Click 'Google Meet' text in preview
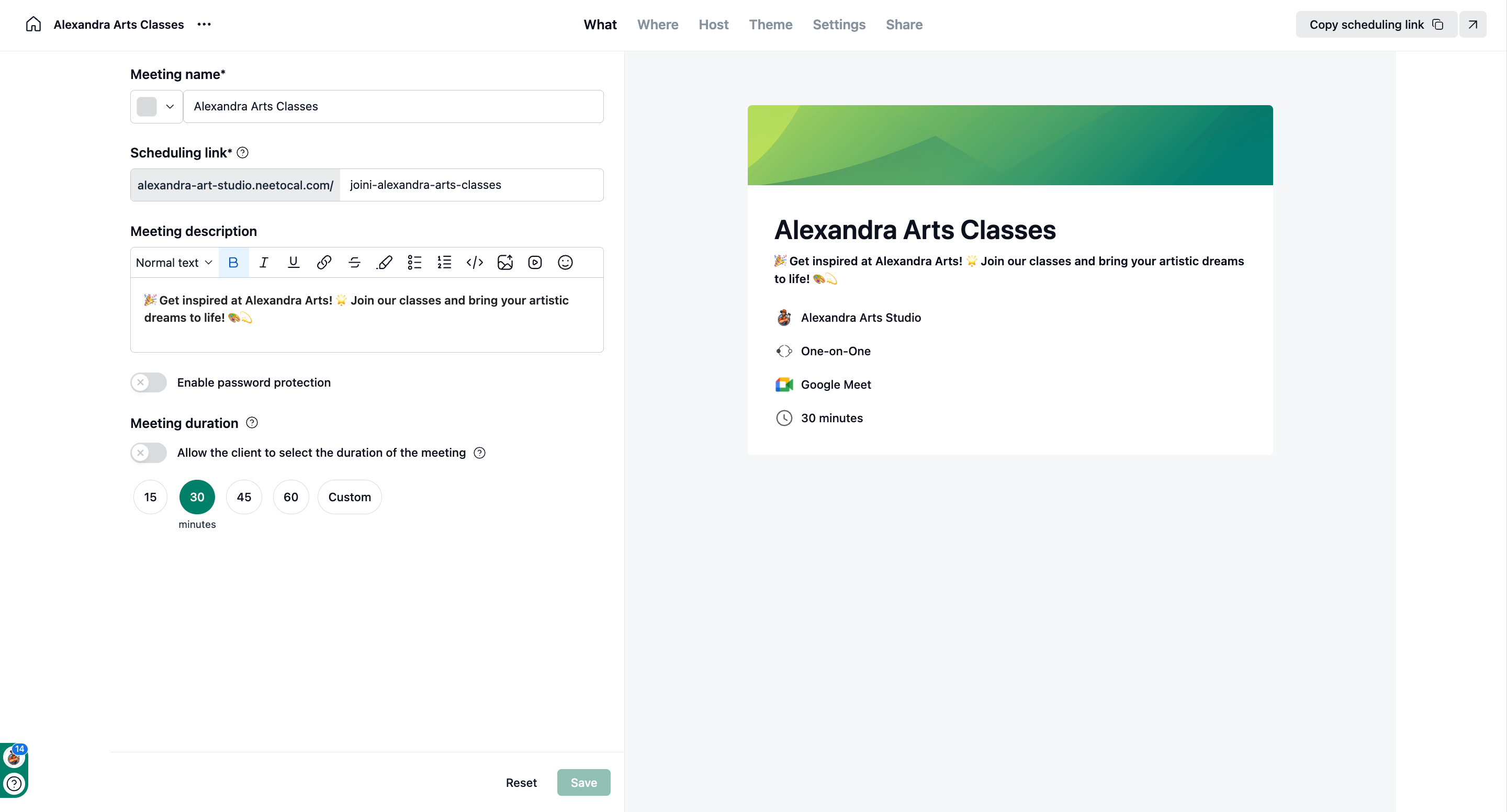This screenshot has width=1507, height=812. click(x=836, y=385)
